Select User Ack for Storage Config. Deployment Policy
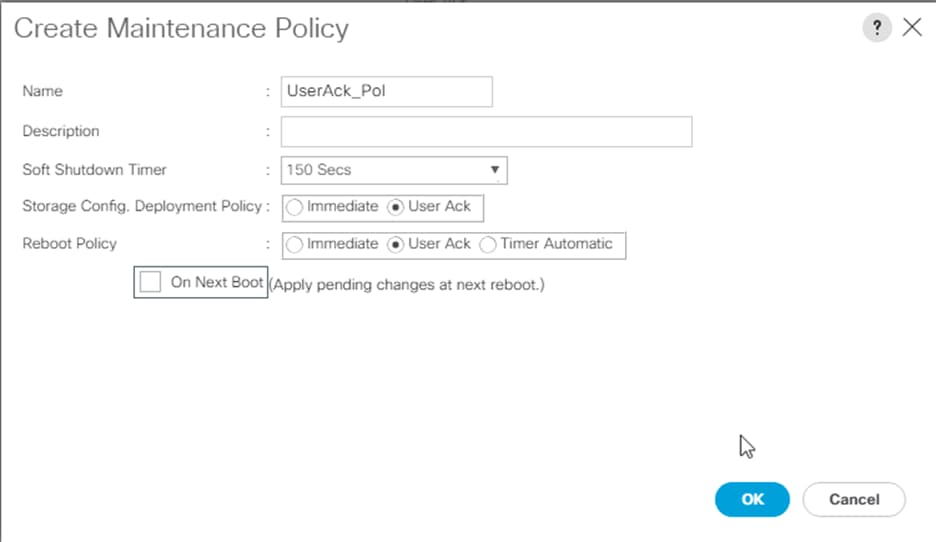 [x=395, y=207]
